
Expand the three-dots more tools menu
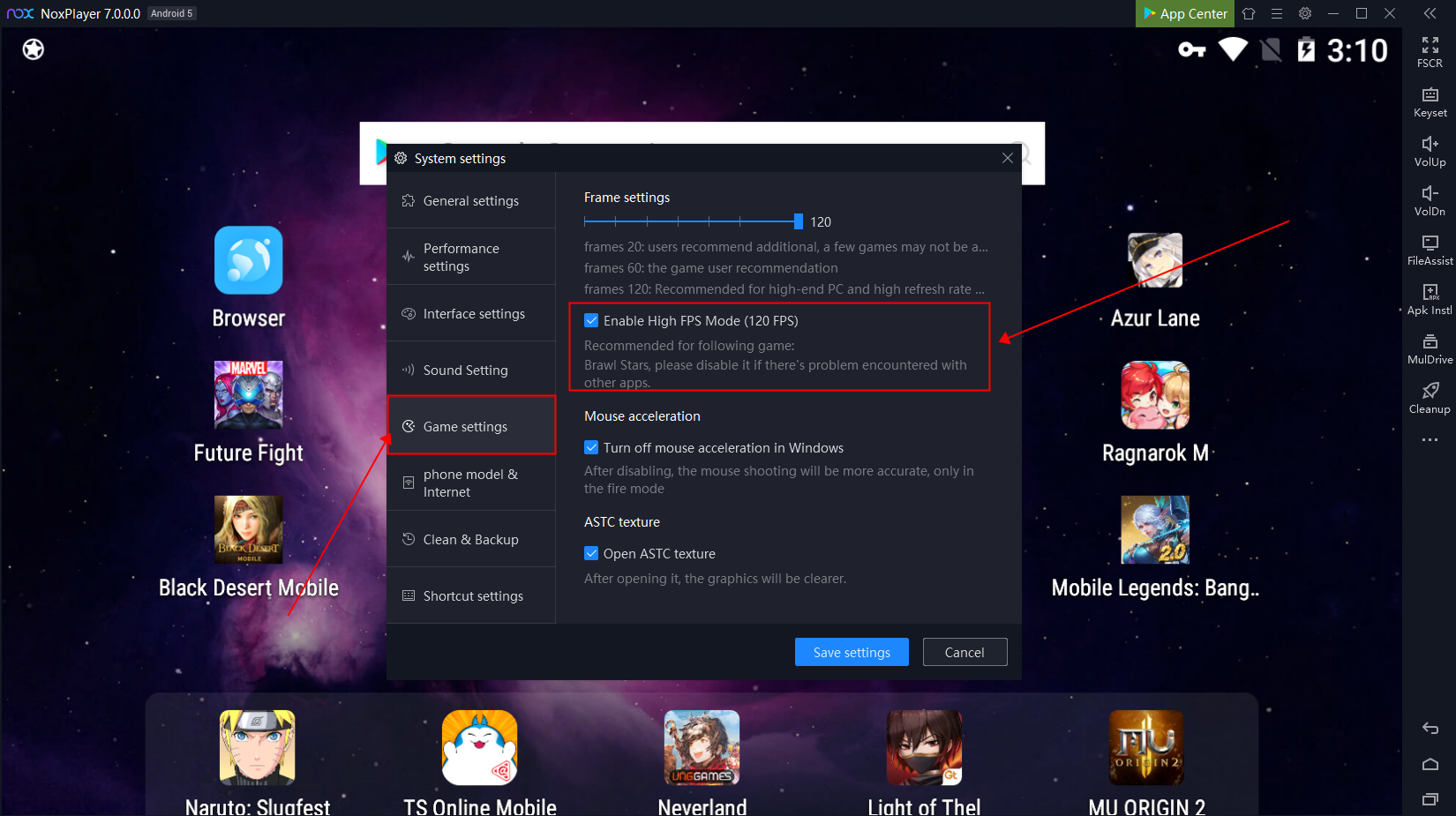[1430, 440]
